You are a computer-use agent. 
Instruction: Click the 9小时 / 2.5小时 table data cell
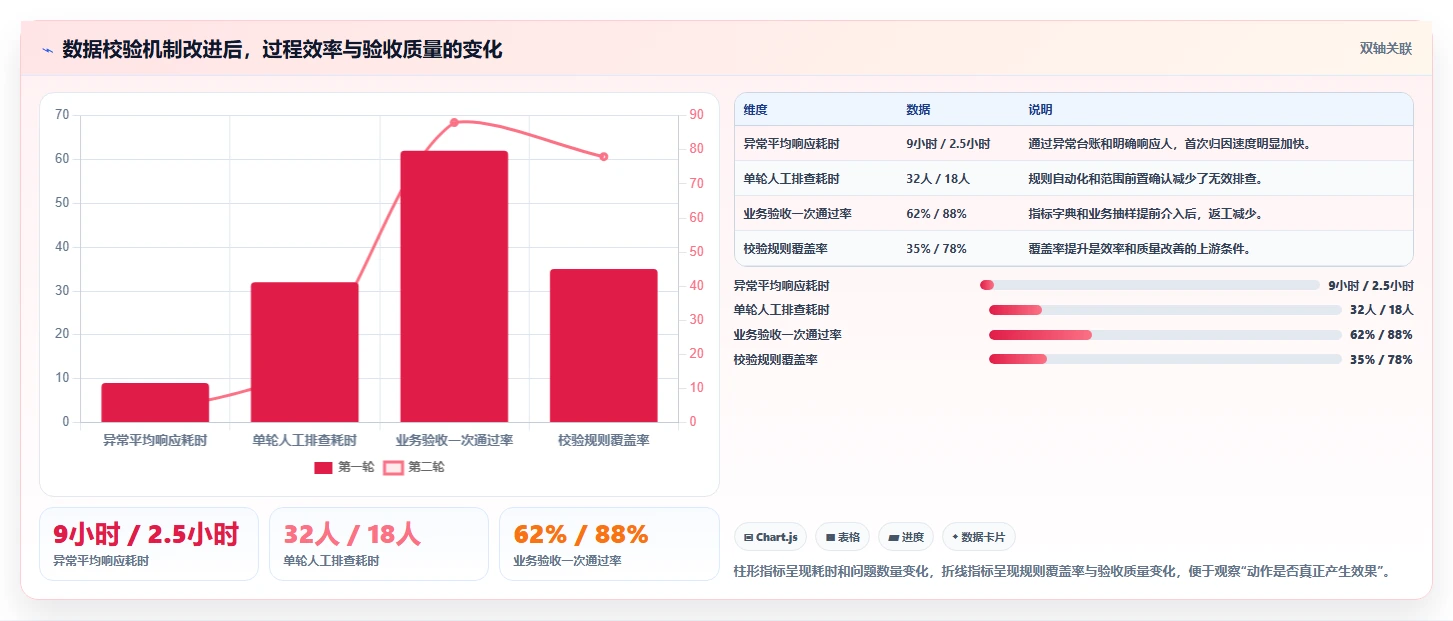tap(948, 144)
